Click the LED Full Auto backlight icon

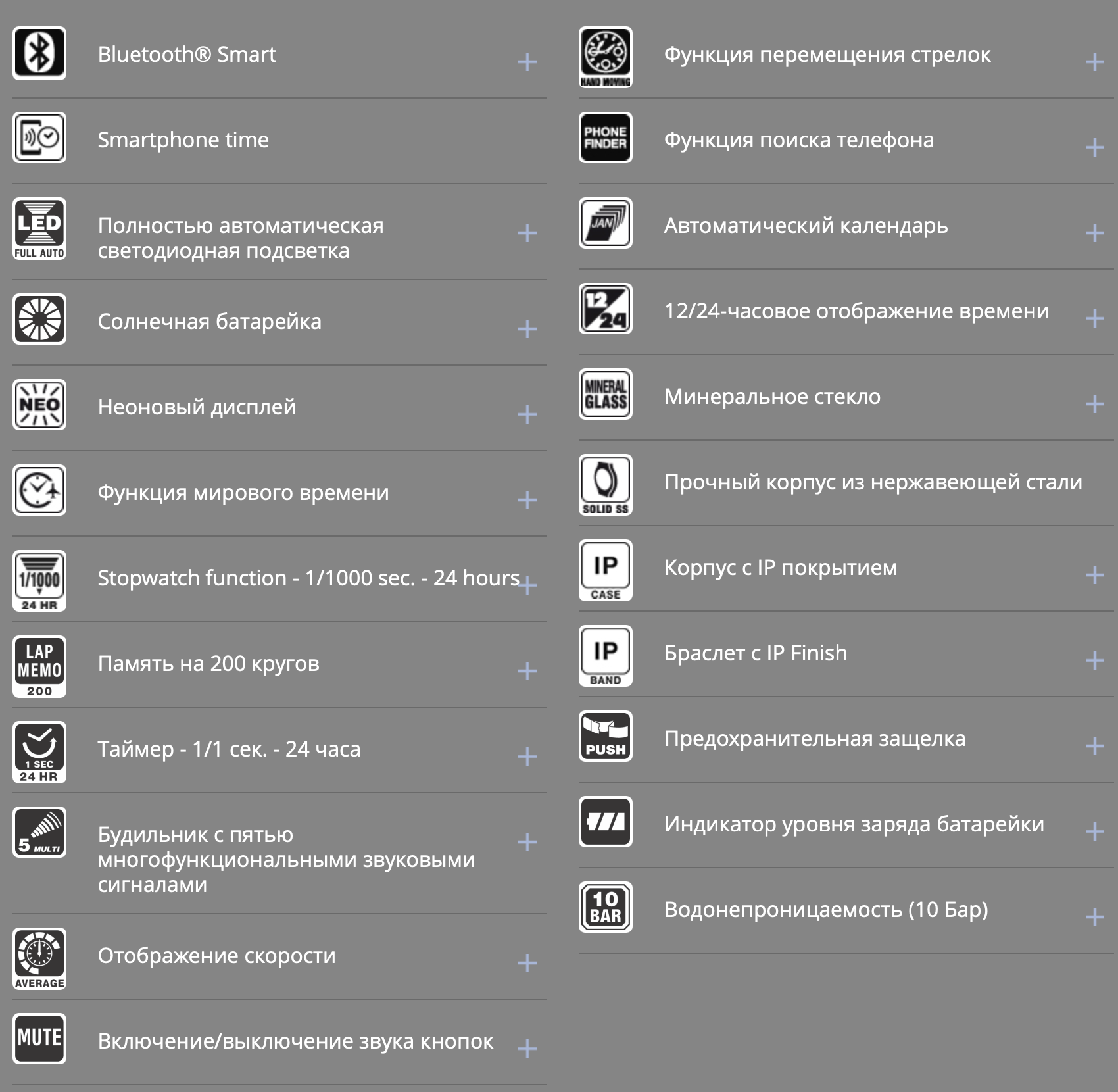coord(39,228)
